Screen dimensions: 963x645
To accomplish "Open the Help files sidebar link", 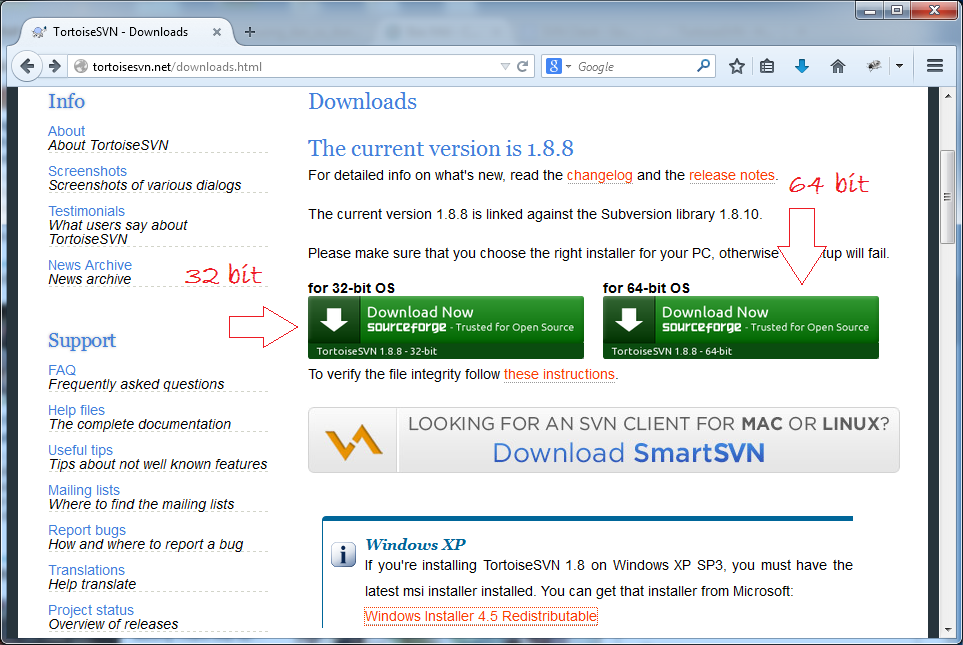I will (x=76, y=410).
